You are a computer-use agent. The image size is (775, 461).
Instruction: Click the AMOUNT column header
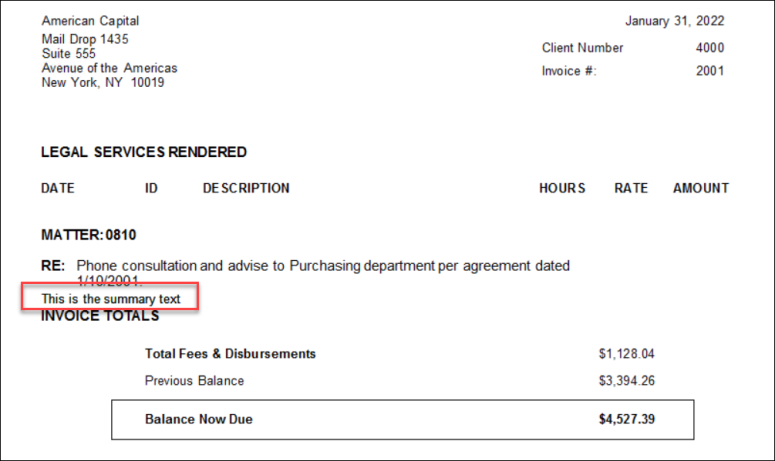pyautogui.click(x=700, y=188)
